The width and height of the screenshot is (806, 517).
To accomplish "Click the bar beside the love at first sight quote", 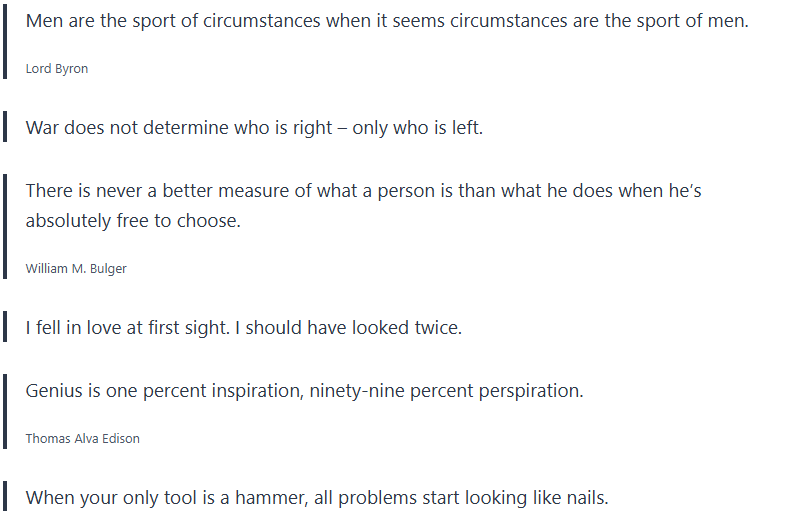I will click(5, 327).
